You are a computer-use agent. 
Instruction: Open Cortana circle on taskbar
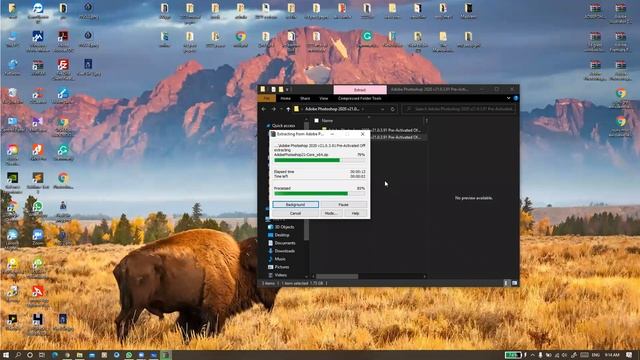click(x=30, y=355)
